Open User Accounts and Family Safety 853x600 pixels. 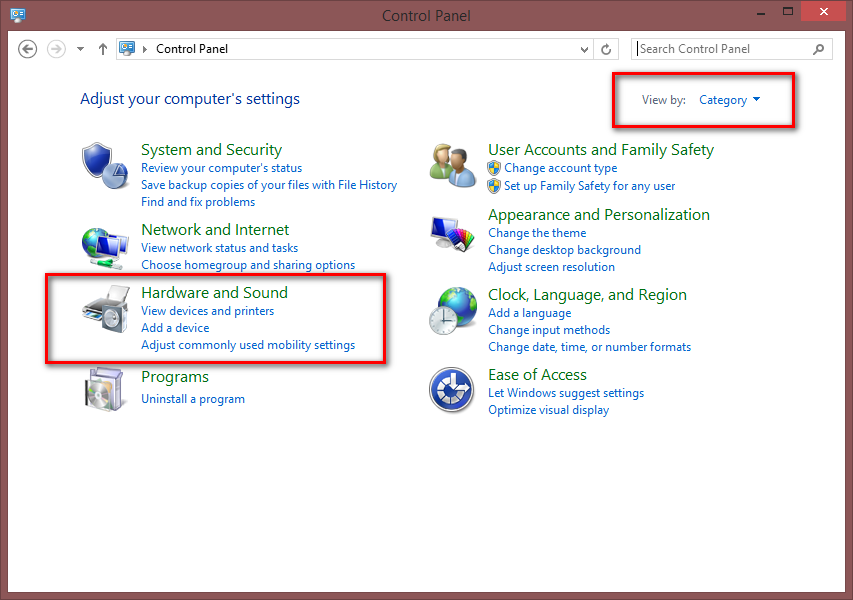pos(601,150)
